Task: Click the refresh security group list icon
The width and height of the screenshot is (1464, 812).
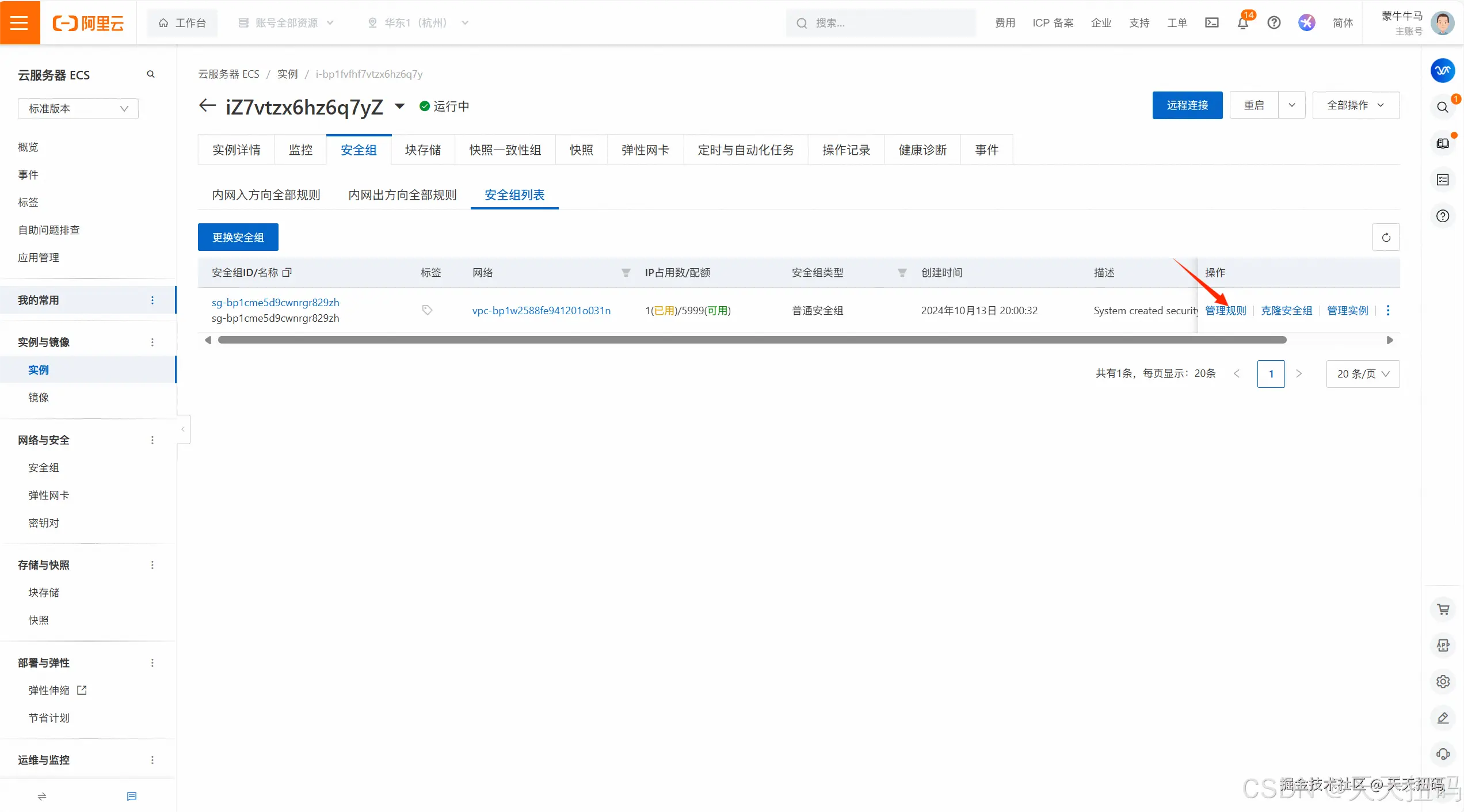Action: tap(1386, 237)
